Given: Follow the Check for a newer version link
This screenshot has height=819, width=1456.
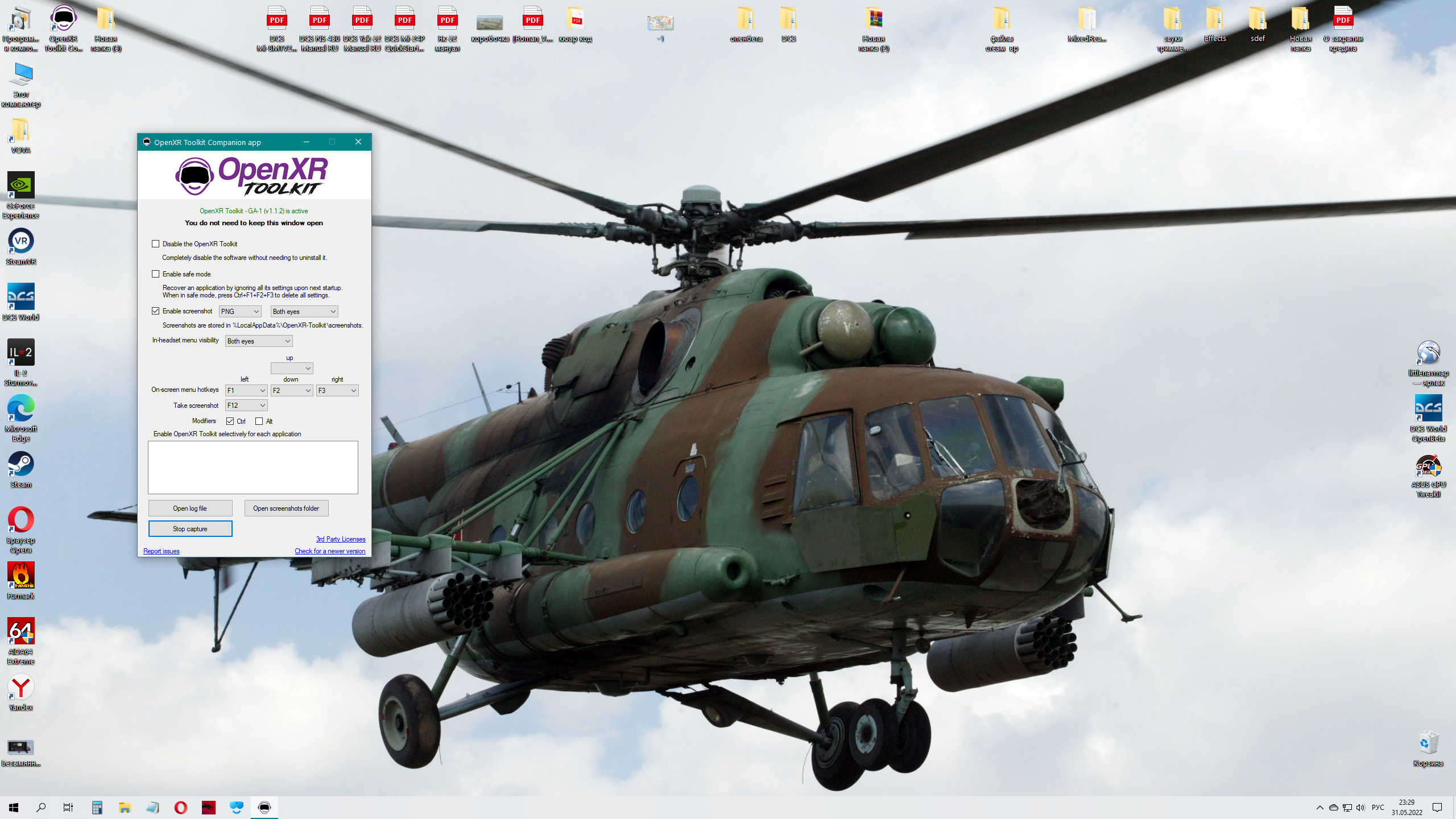Looking at the screenshot, I should point(330,551).
